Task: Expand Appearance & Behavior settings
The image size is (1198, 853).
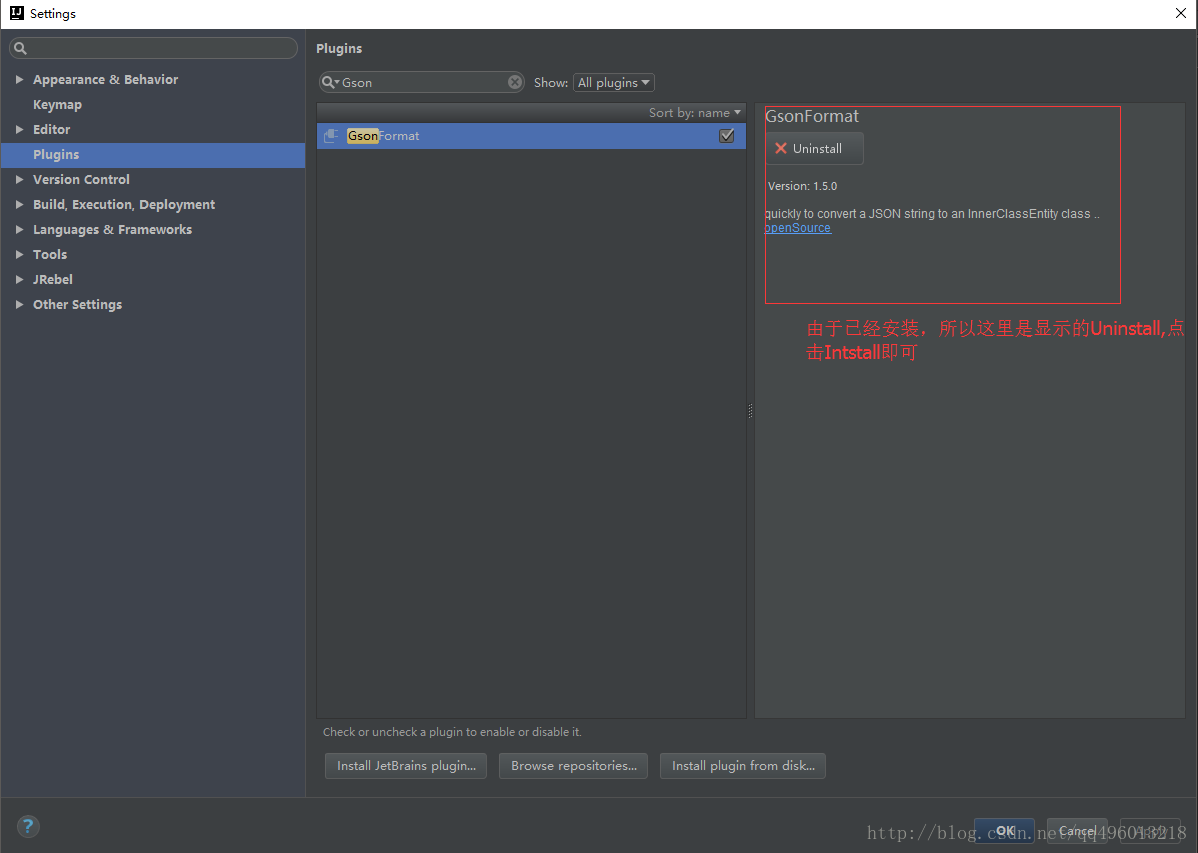Action: pyautogui.click(x=19, y=79)
